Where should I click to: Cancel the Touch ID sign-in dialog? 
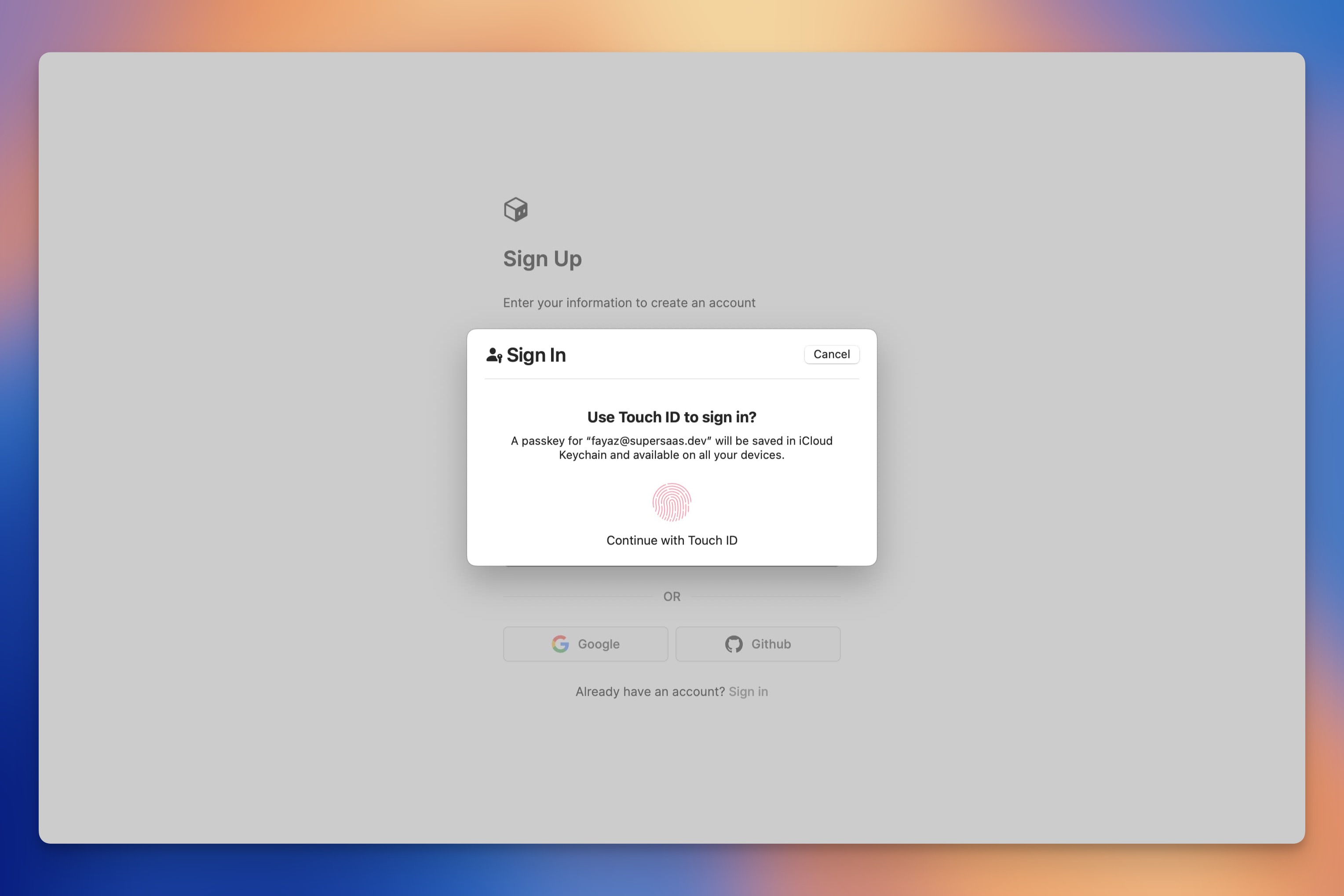pos(831,354)
